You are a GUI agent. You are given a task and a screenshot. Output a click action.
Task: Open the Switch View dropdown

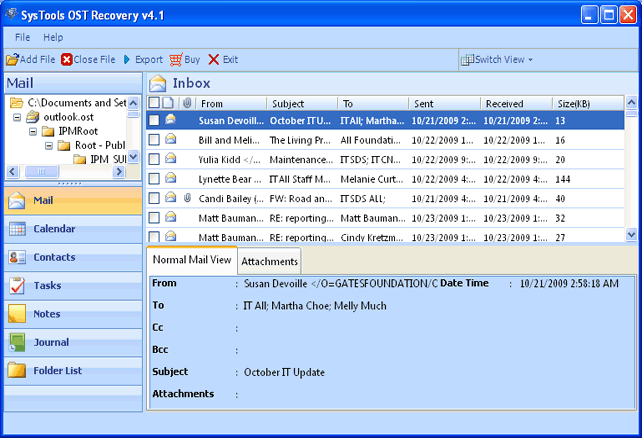click(498, 60)
